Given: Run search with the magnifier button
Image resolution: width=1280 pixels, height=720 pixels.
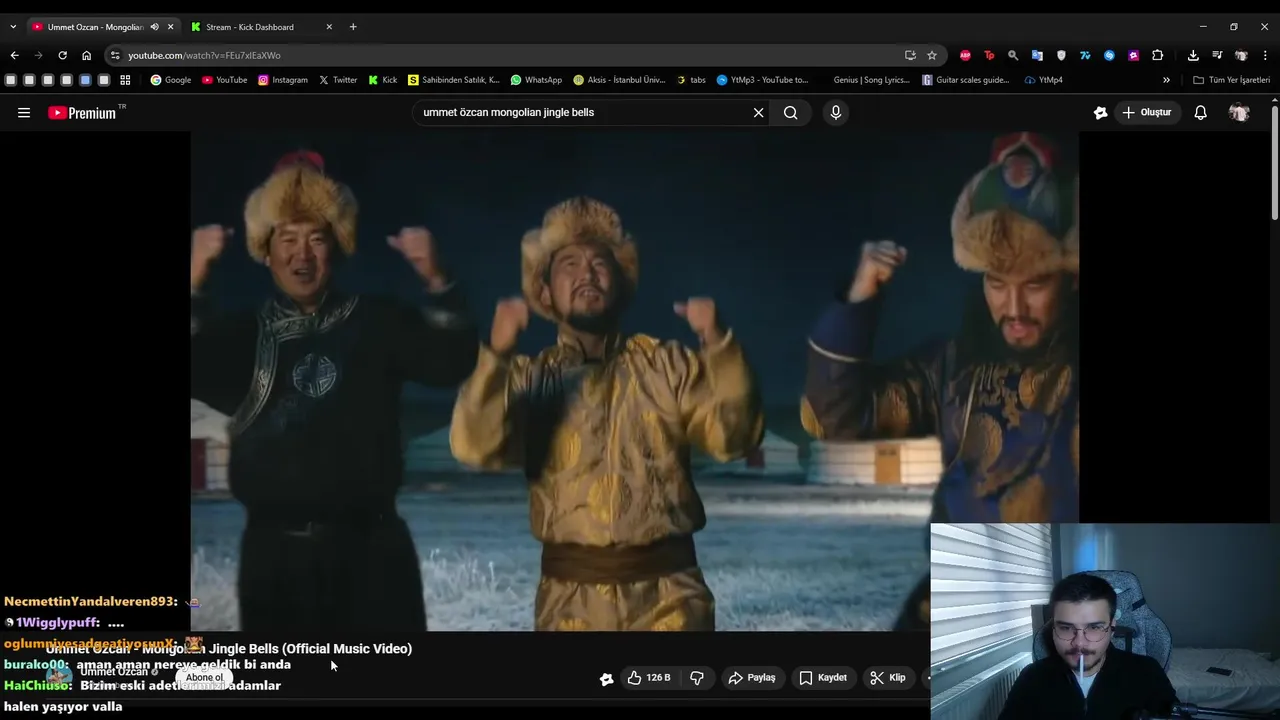Looking at the screenshot, I should pyautogui.click(x=790, y=113).
